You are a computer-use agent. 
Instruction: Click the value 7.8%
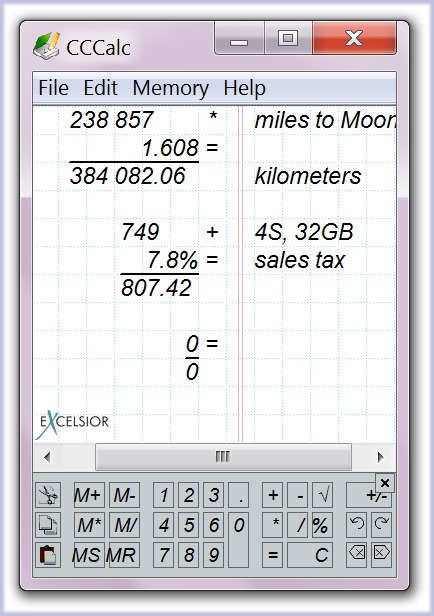point(172,260)
